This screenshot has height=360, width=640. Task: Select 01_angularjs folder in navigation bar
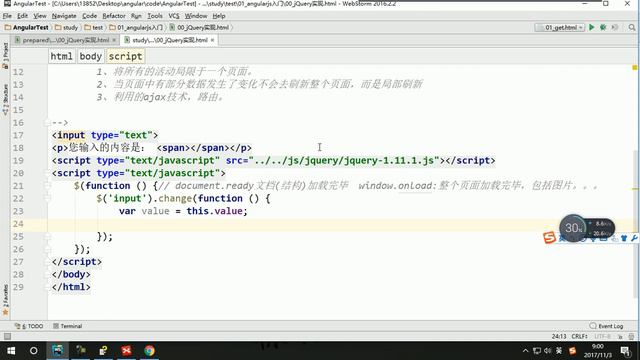click(x=136, y=27)
